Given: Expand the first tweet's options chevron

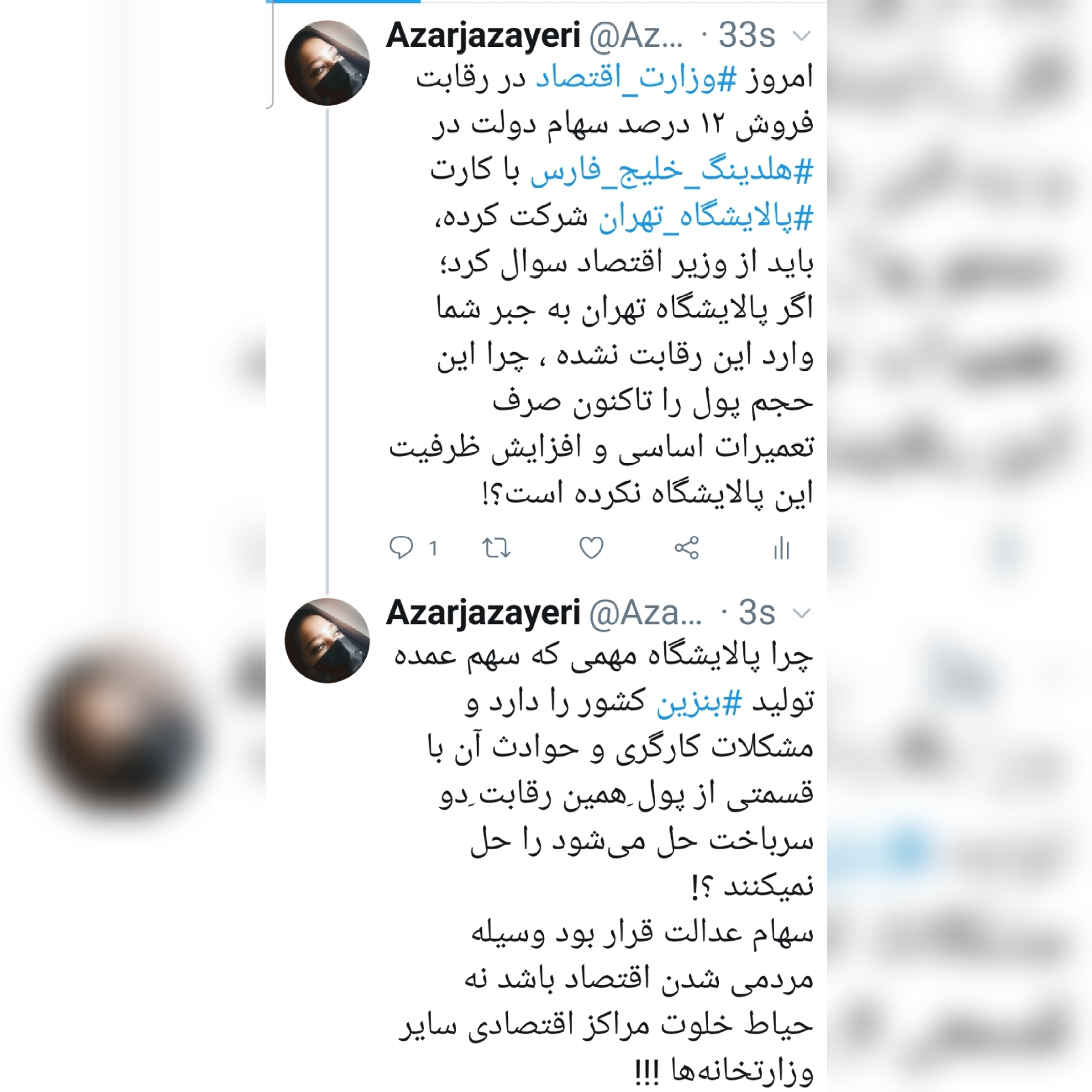Looking at the screenshot, I should (801, 36).
